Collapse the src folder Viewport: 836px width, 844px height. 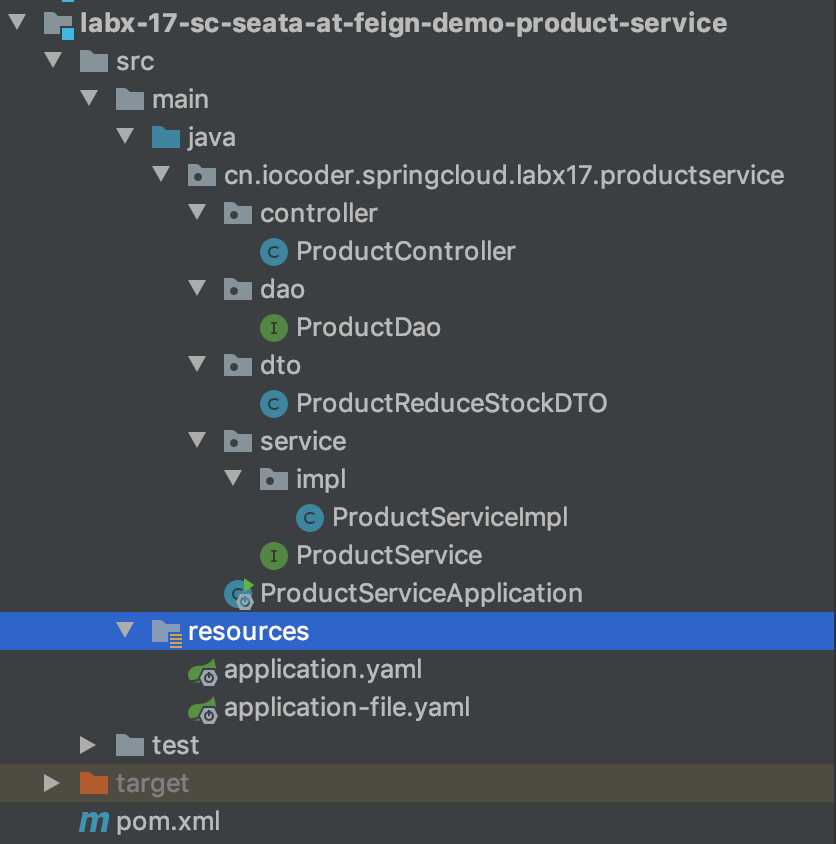52,61
